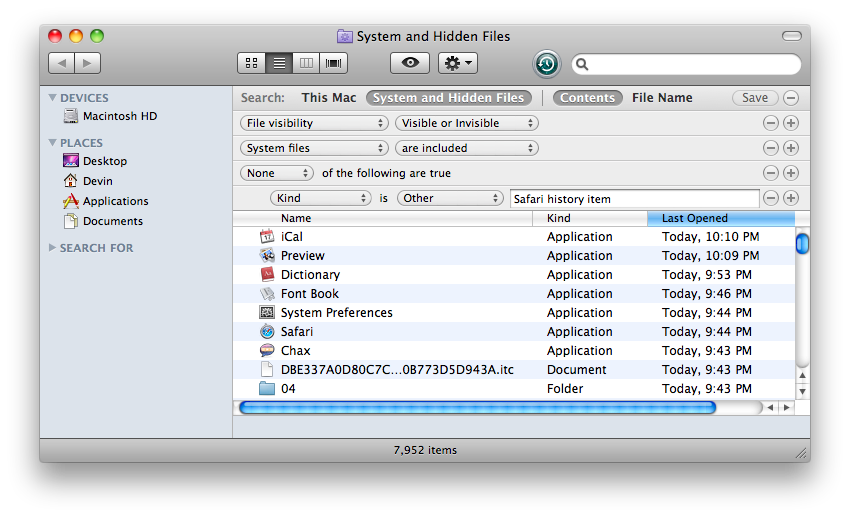Add a criterion after System files
Image resolution: width=850 pixels, height=517 pixels.
(791, 148)
